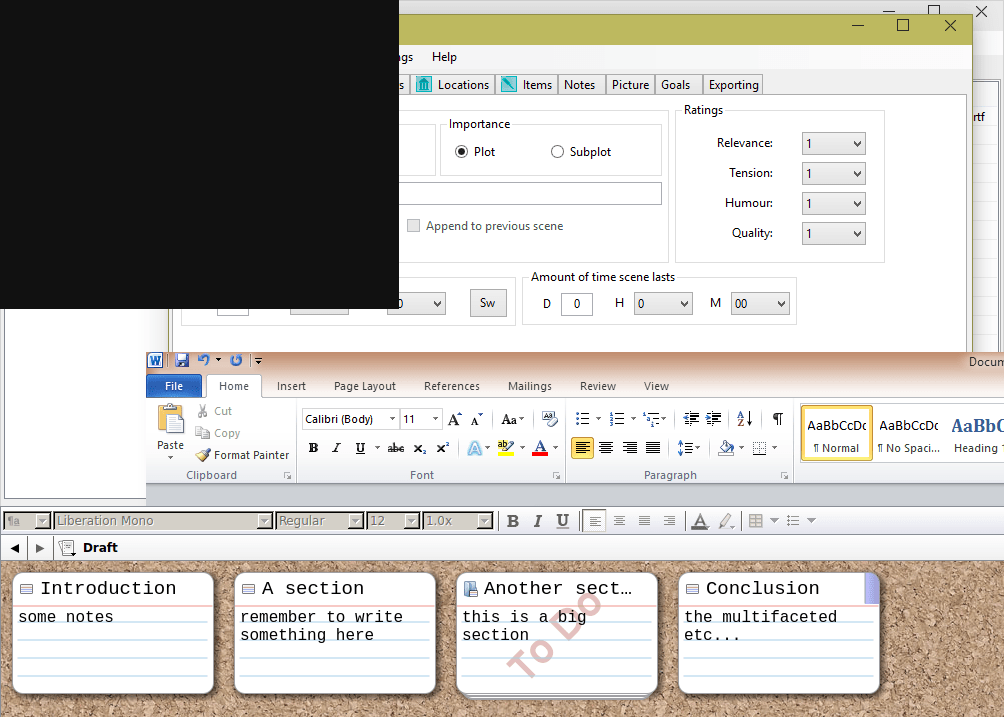
Task: Increase indent in Word Paragraph group
Action: coord(713,419)
